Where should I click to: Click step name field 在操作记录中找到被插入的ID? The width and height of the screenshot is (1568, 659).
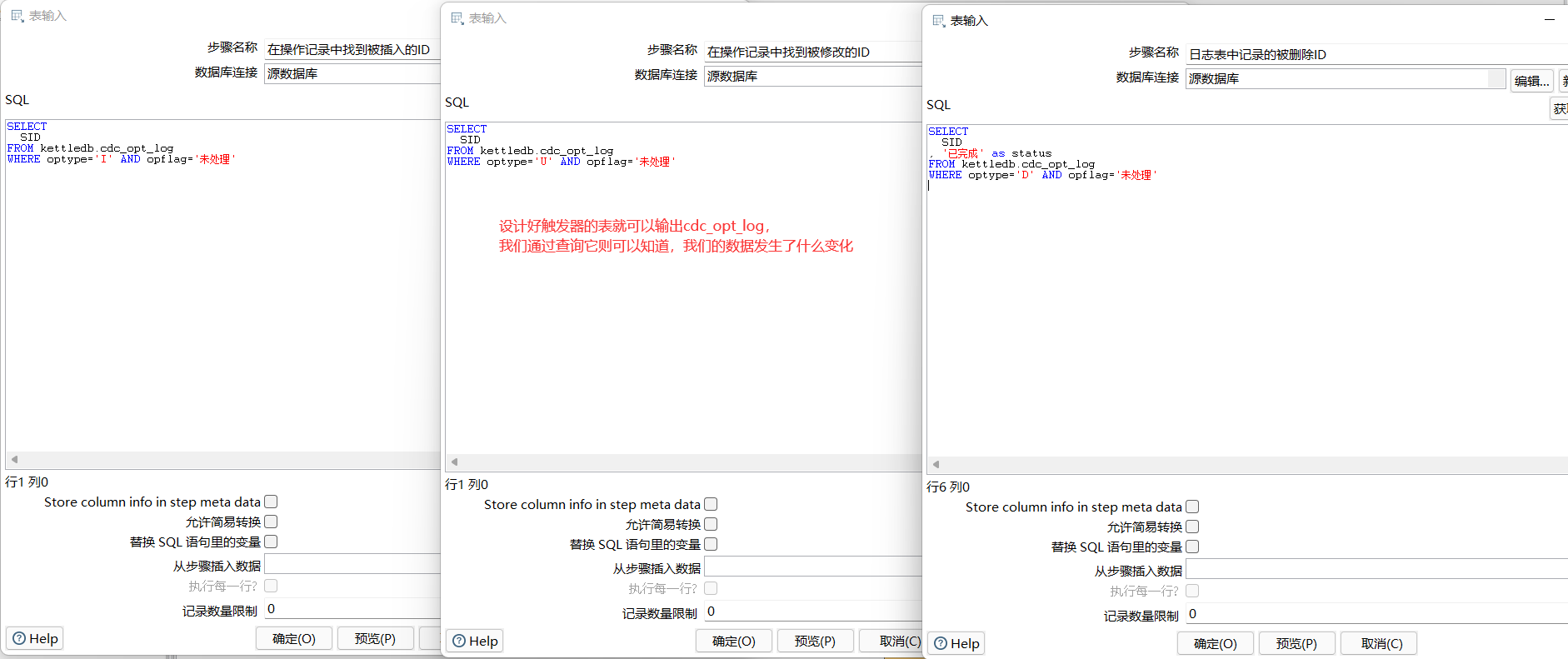(352, 49)
